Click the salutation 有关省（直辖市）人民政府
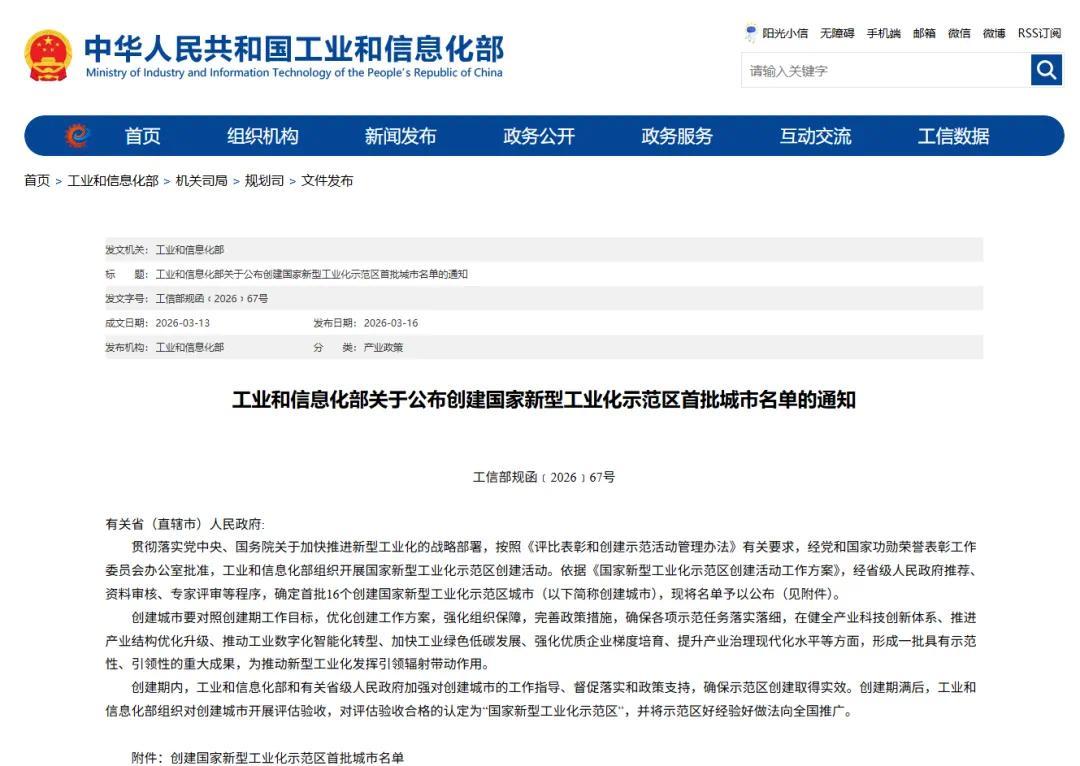 click(x=185, y=524)
